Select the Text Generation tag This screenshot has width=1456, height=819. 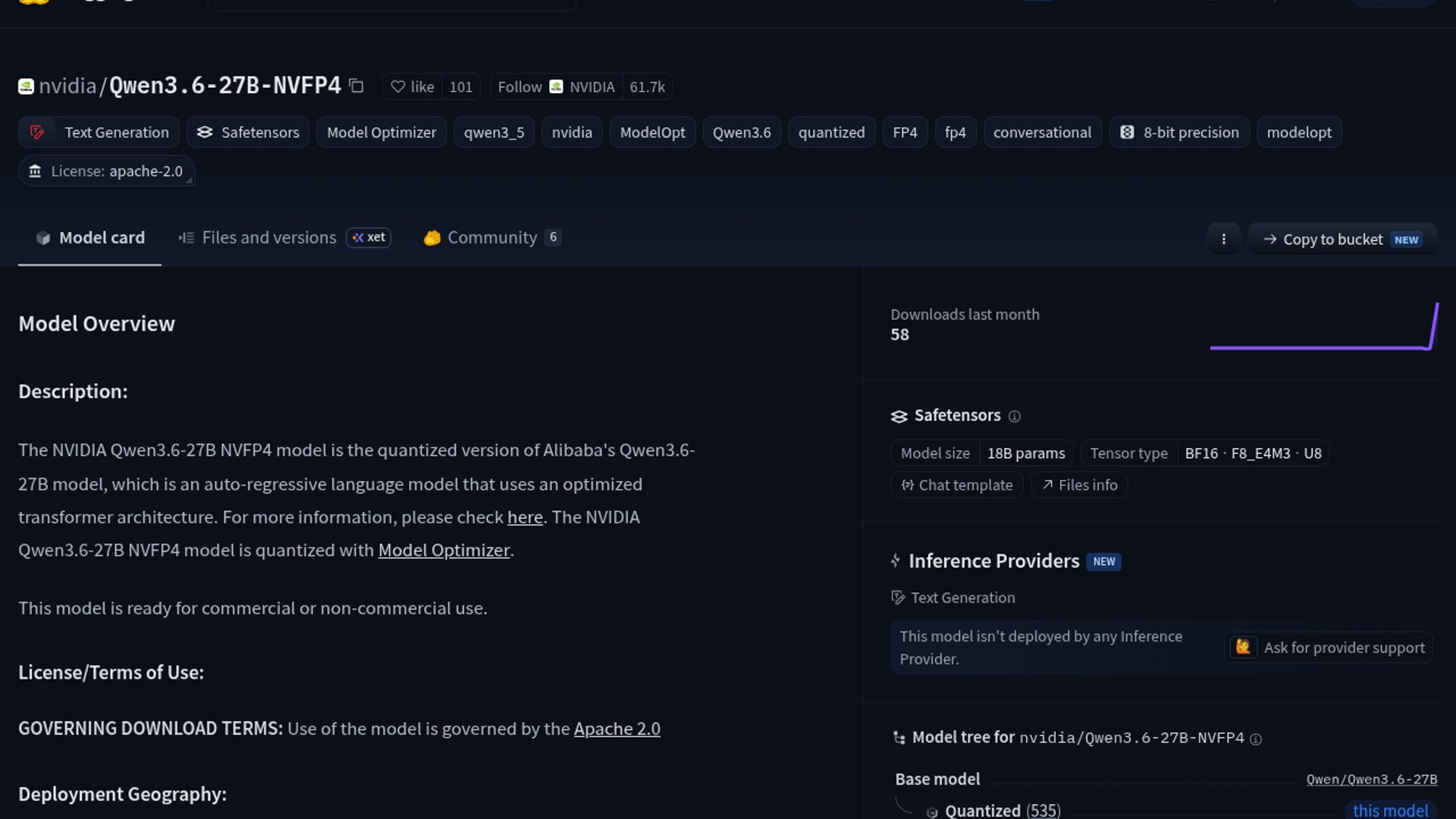99,132
